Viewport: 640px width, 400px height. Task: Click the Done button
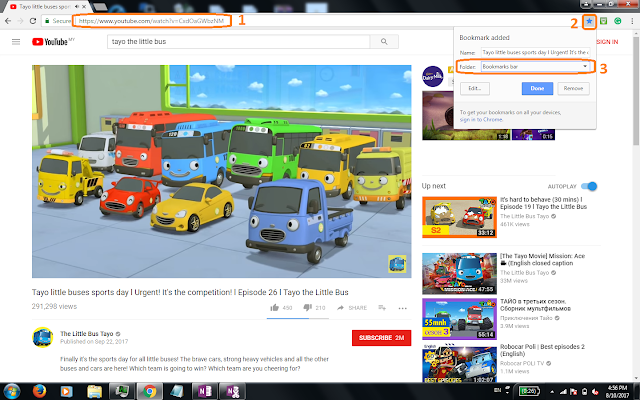[537, 88]
